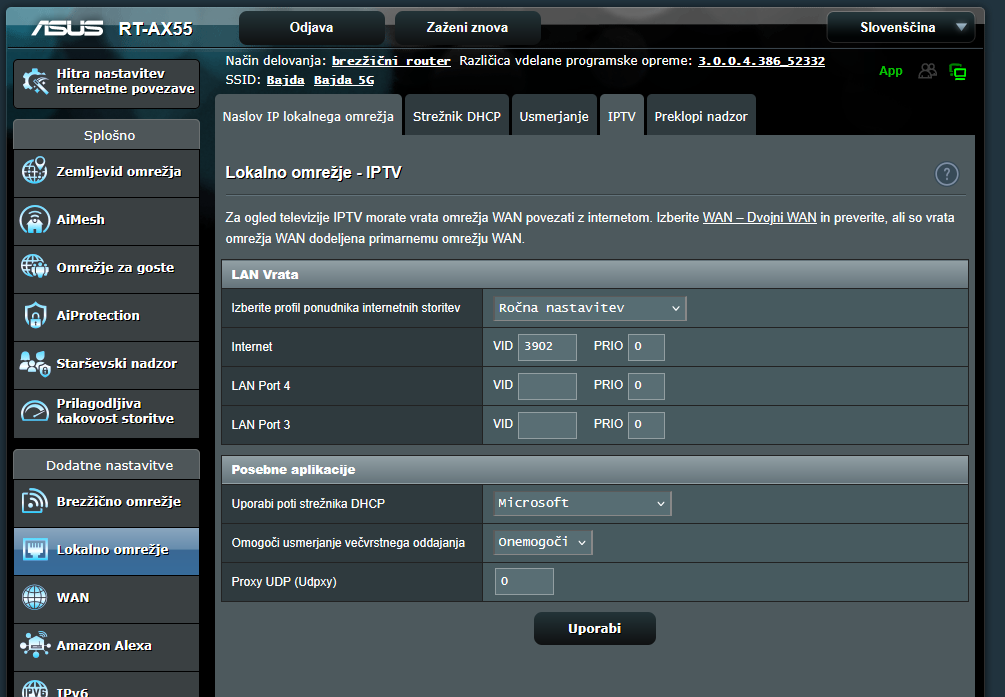Expand the ISP profile dropdown Ročna nastavitev
Image resolution: width=1005 pixels, height=697 pixels.
pos(590,308)
